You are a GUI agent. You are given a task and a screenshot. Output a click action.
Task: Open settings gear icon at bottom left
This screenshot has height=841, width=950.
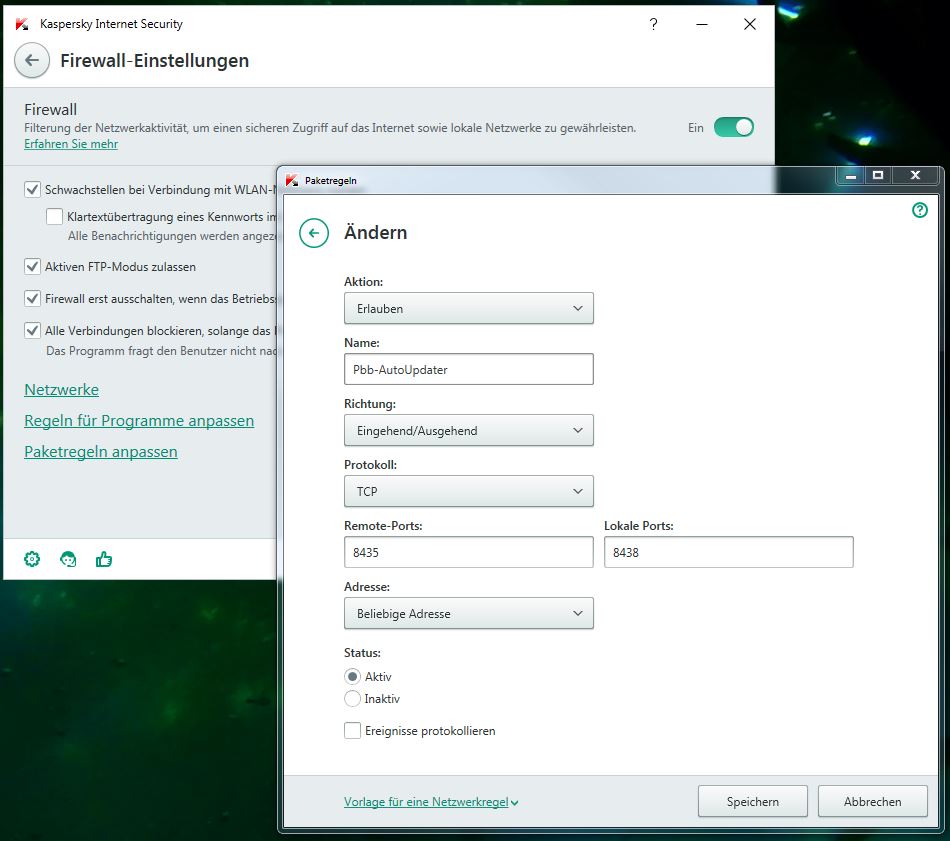32,559
